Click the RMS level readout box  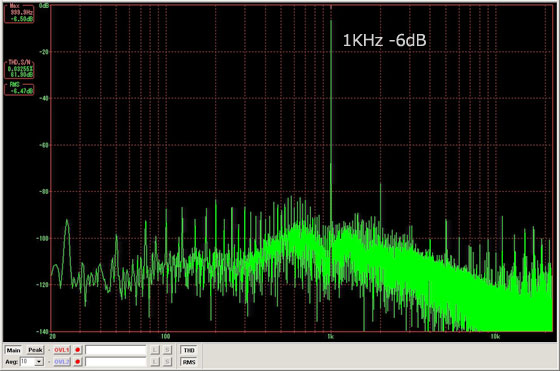coord(19,89)
